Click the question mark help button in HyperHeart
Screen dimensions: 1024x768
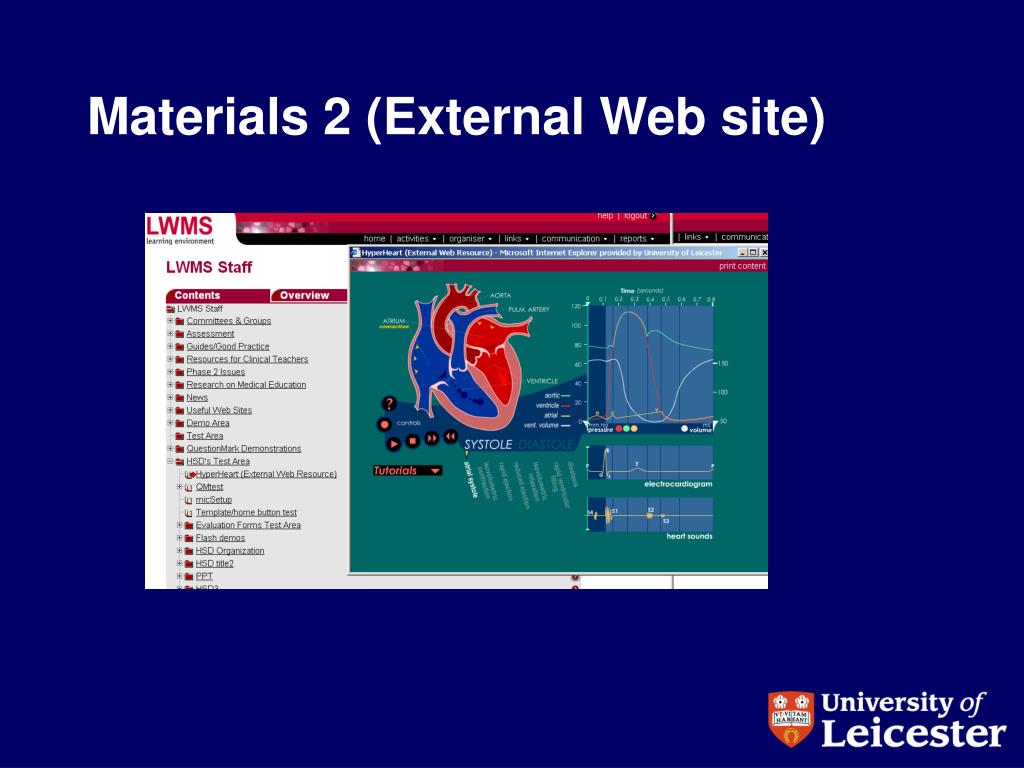(x=389, y=404)
